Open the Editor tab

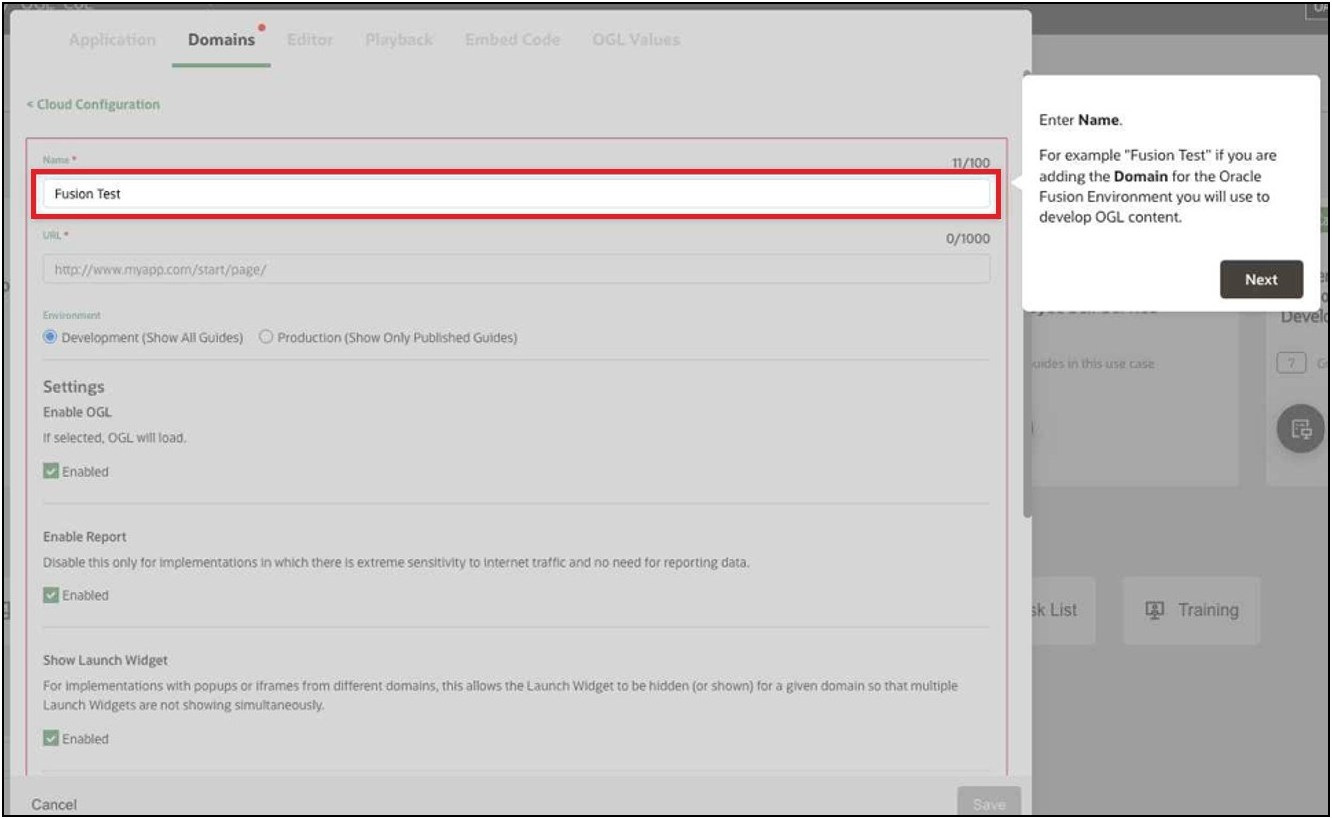coord(310,40)
